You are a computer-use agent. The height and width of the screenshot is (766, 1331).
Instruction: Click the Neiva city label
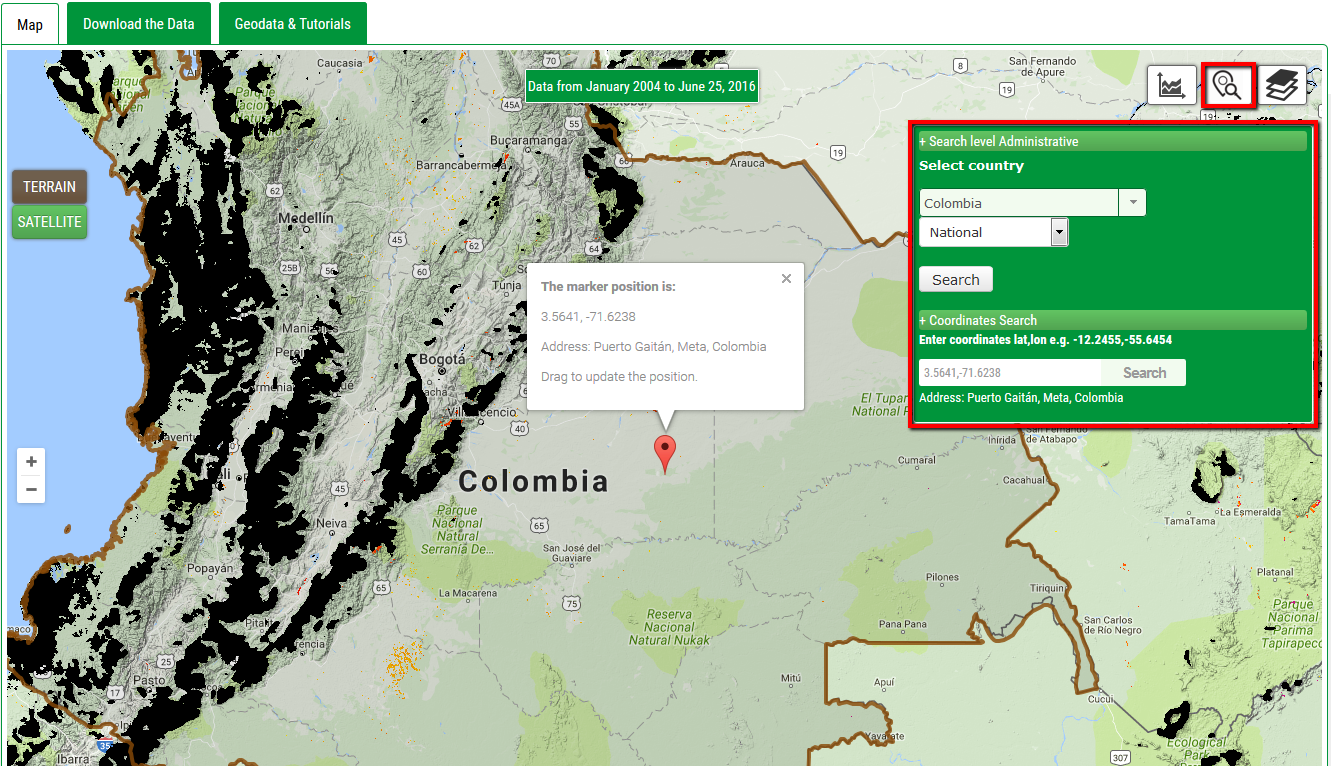coord(332,523)
